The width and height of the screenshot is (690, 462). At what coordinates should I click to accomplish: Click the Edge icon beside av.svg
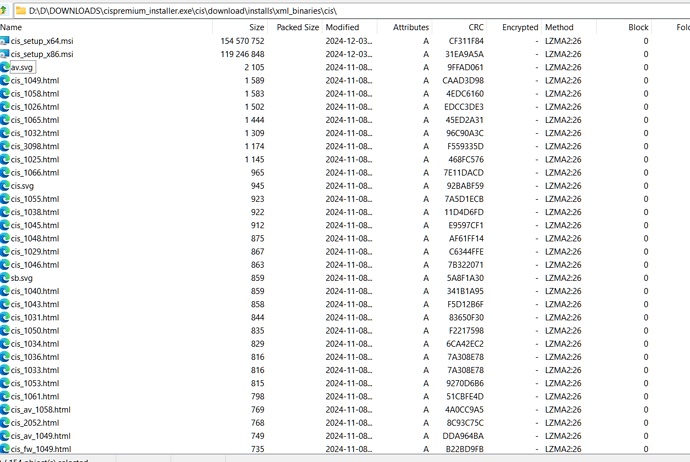point(5,67)
